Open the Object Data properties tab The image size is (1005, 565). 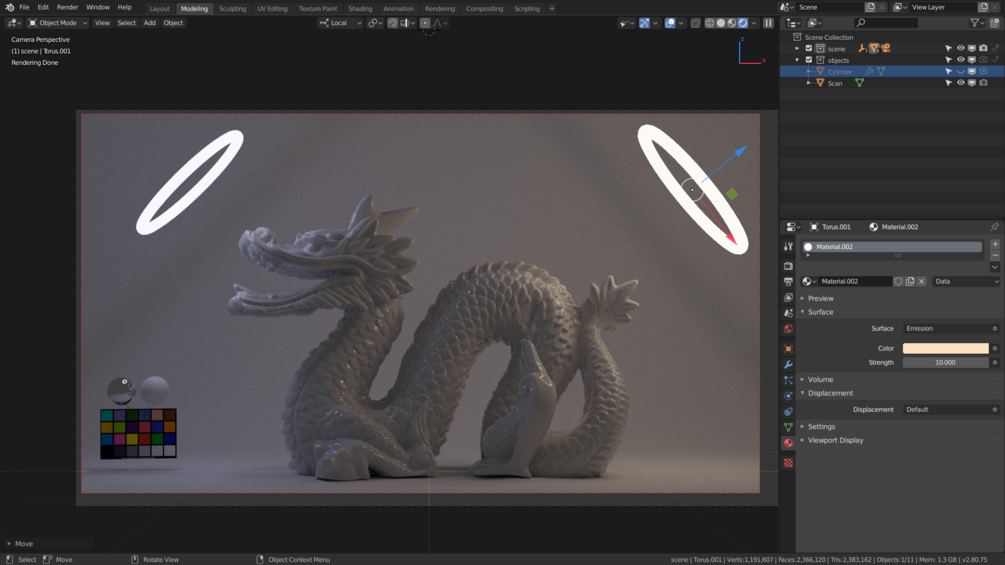coord(788,427)
